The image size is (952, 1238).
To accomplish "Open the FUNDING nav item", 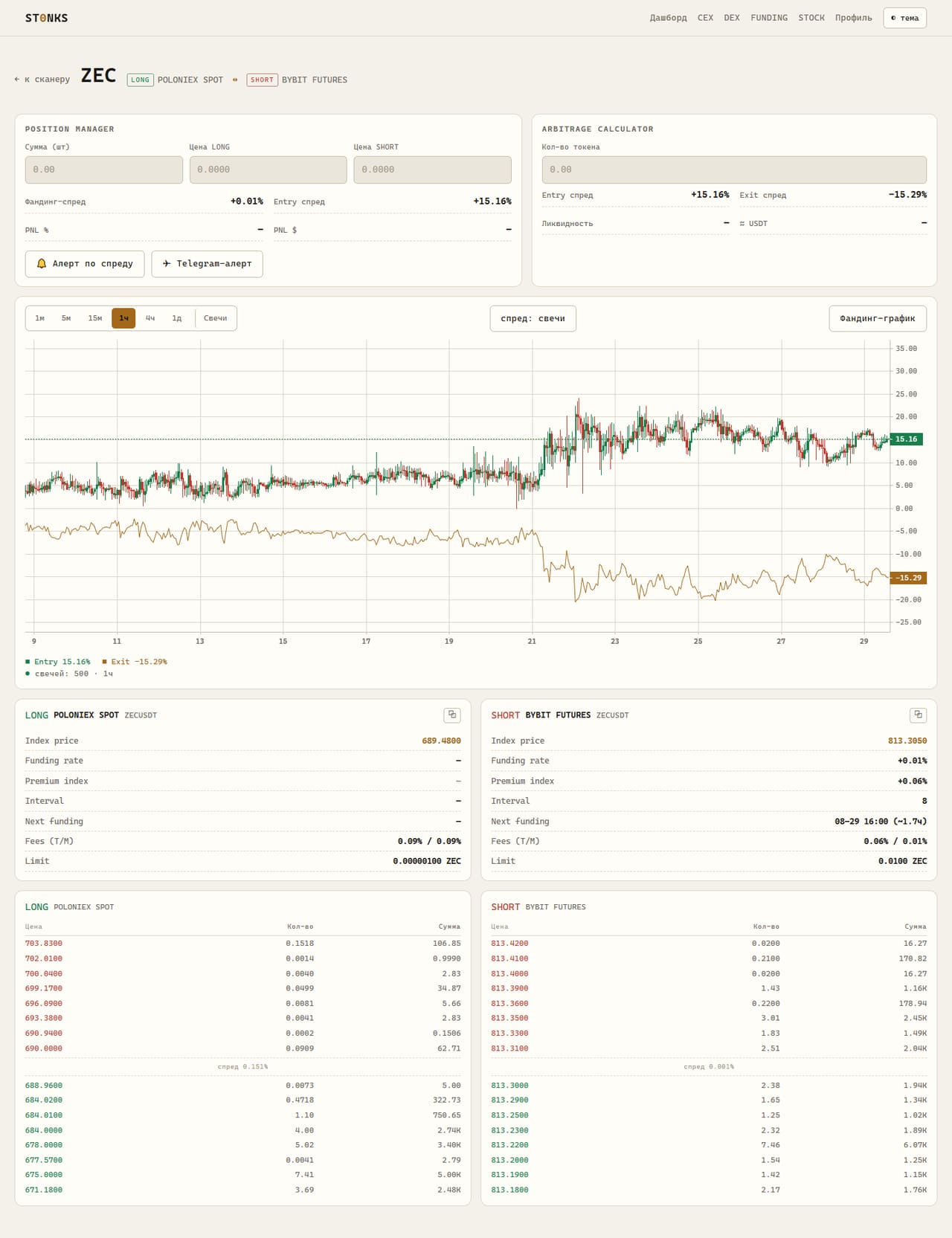I will [x=769, y=18].
